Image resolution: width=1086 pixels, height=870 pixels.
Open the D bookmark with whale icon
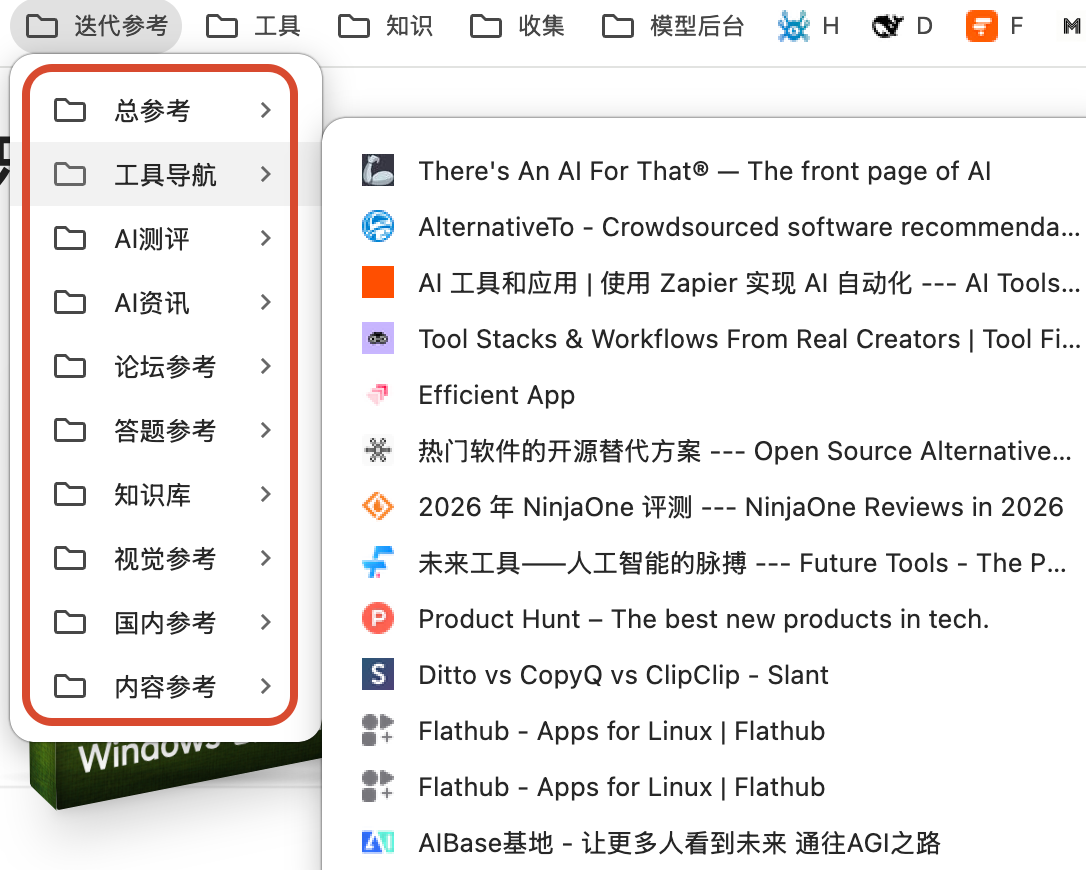(x=902, y=26)
